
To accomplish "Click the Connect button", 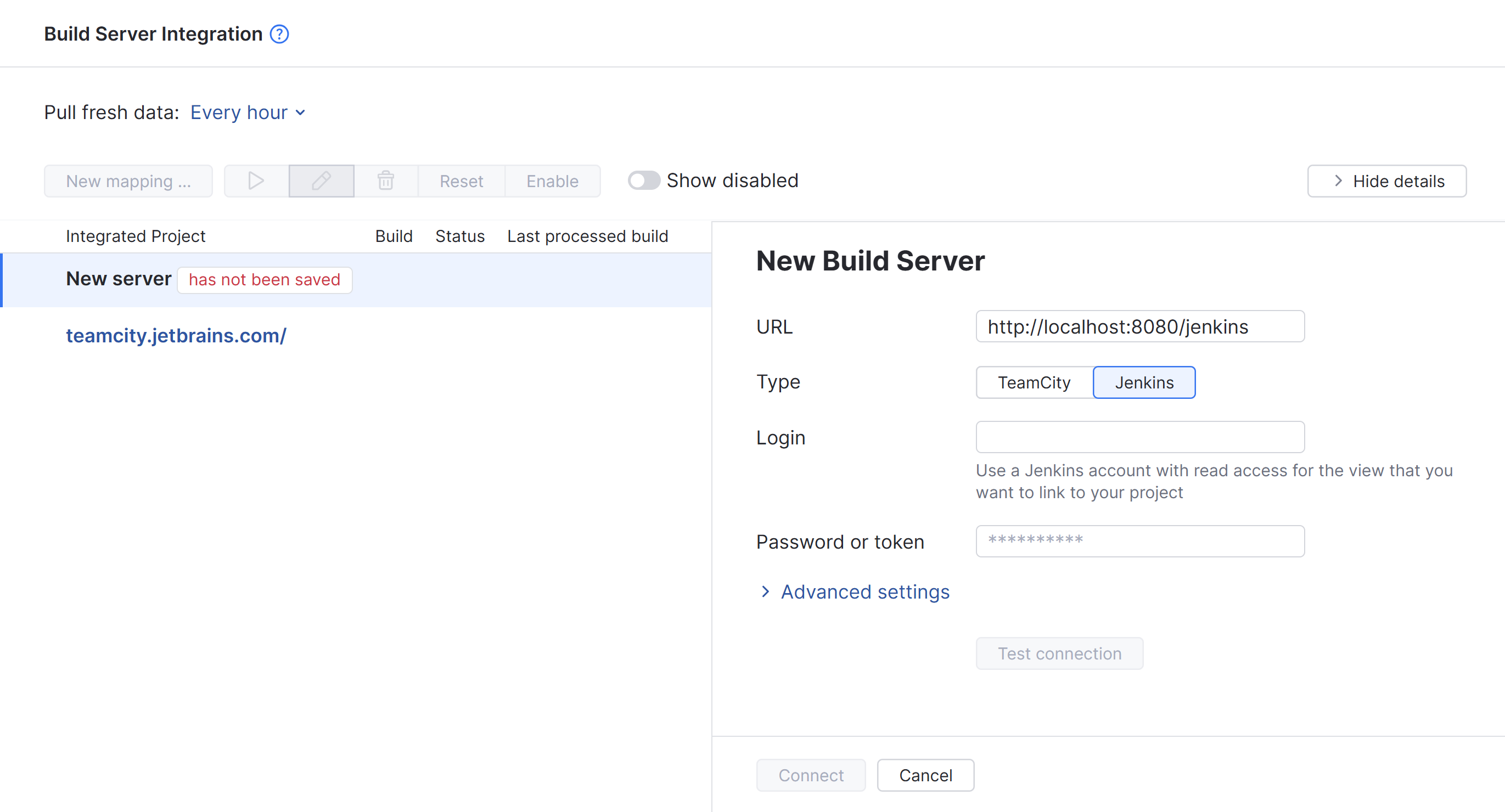I will (810, 775).
